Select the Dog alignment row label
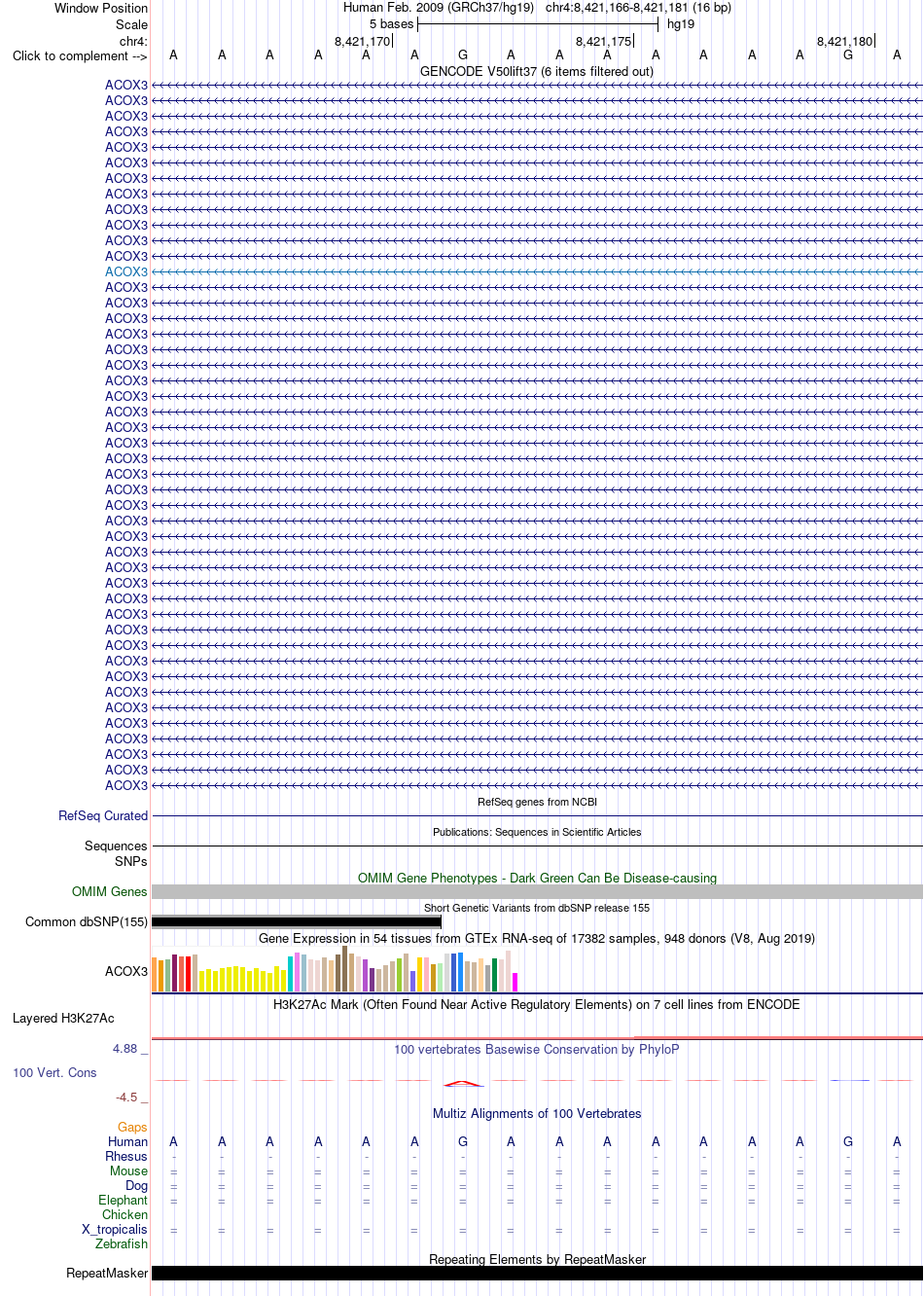This screenshot has height=1296, width=924. pyautogui.click(x=136, y=1185)
